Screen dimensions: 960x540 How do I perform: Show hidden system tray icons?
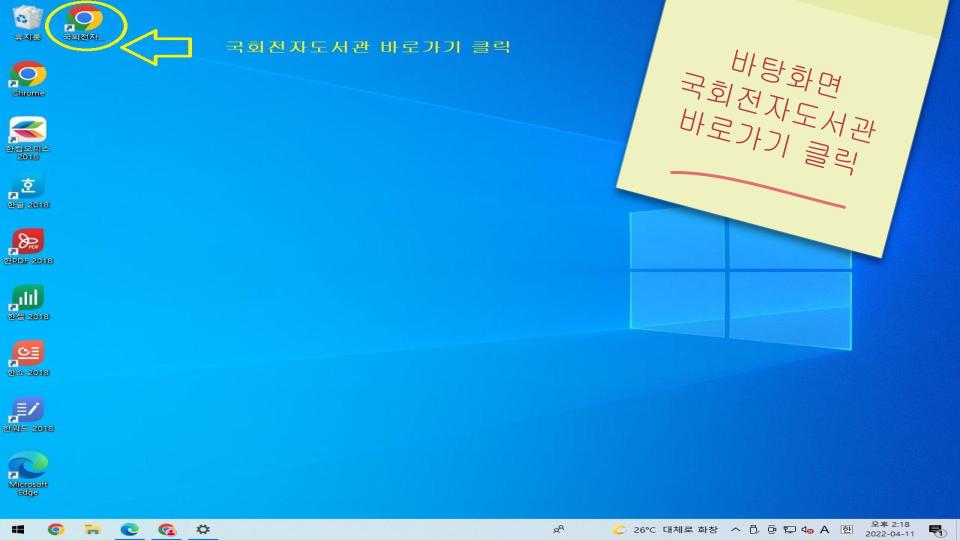click(x=736, y=529)
